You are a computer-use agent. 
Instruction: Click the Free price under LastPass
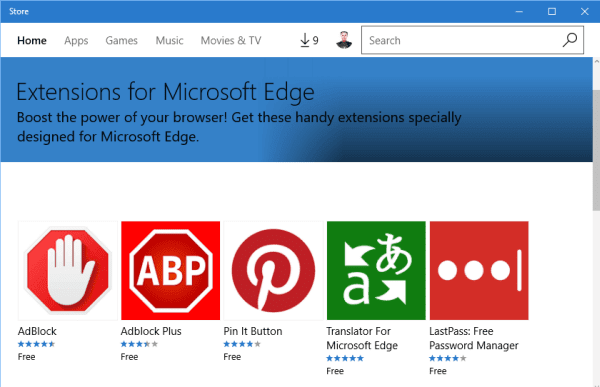(x=438, y=371)
